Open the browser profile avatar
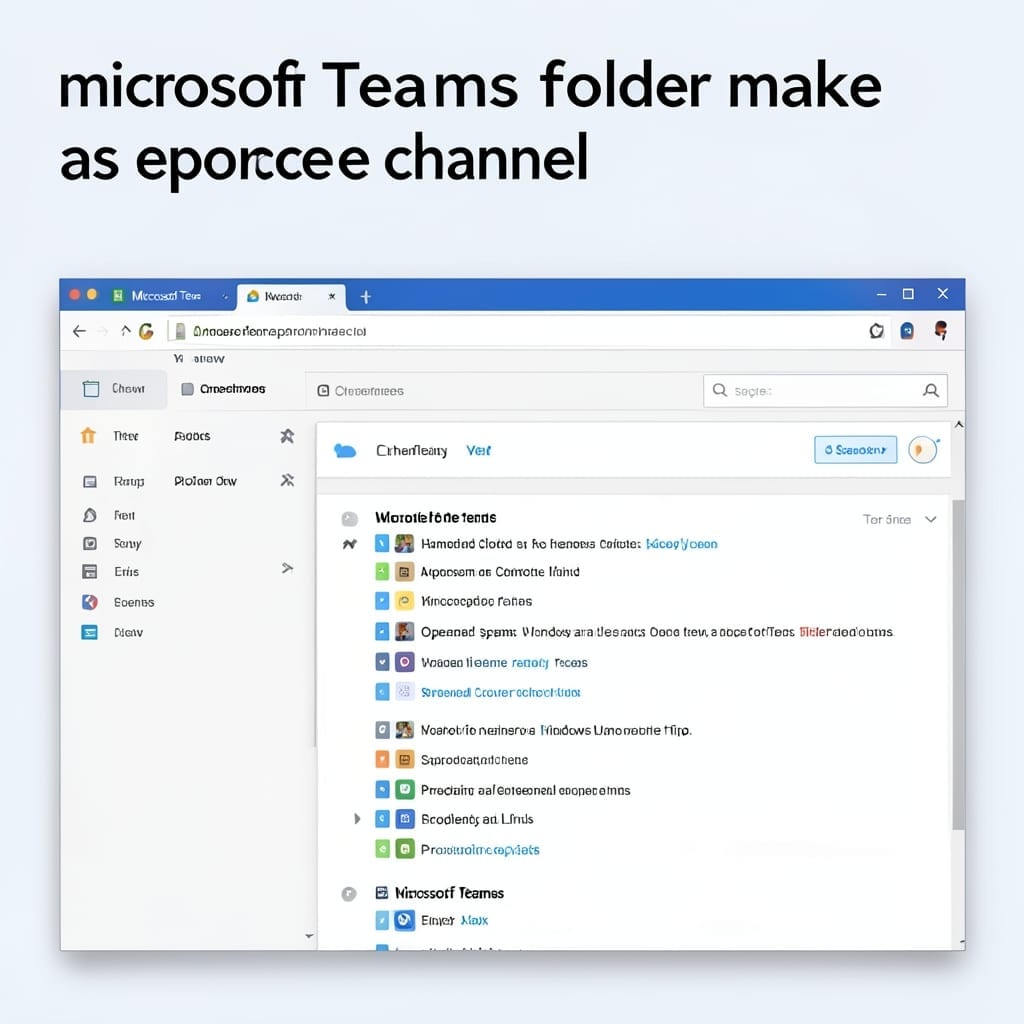 point(941,330)
